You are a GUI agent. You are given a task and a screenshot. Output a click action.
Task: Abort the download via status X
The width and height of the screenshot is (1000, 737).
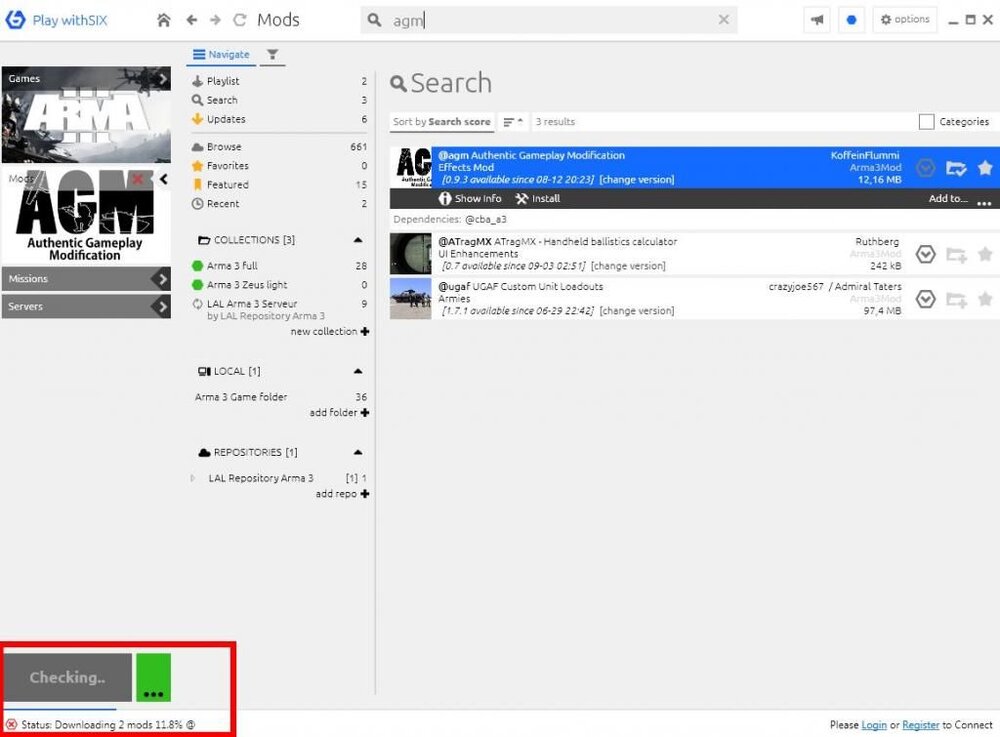tap(11, 724)
